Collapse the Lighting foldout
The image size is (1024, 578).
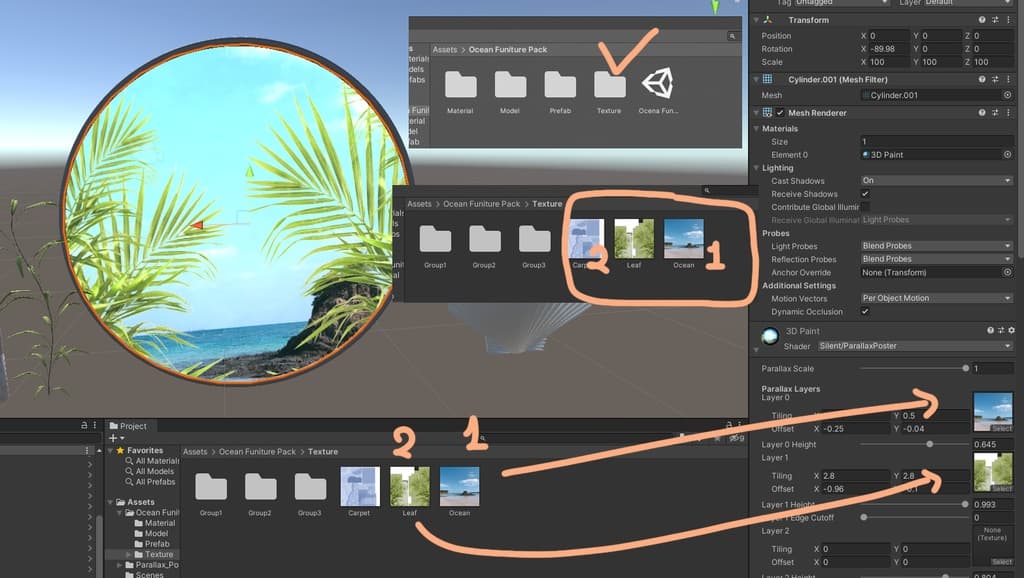pos(756,168)
